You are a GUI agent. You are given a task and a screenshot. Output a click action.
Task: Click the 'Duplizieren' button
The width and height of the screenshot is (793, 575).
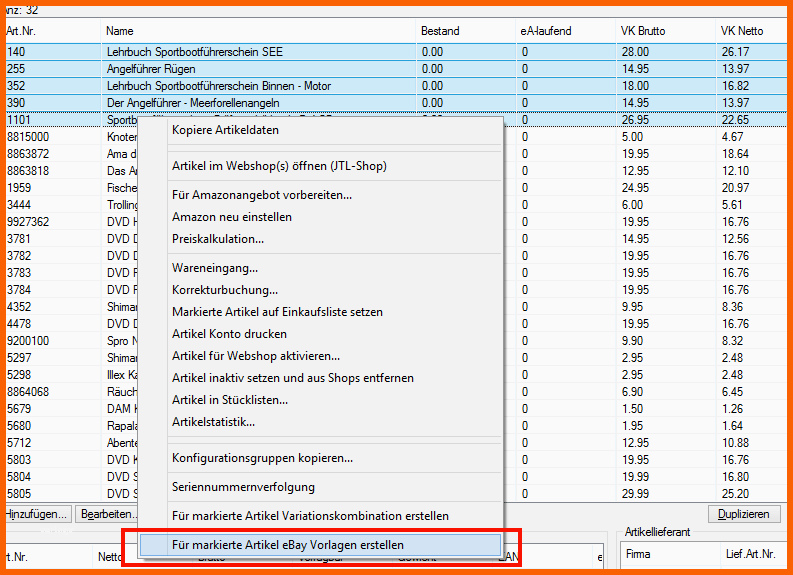point(743,514)
